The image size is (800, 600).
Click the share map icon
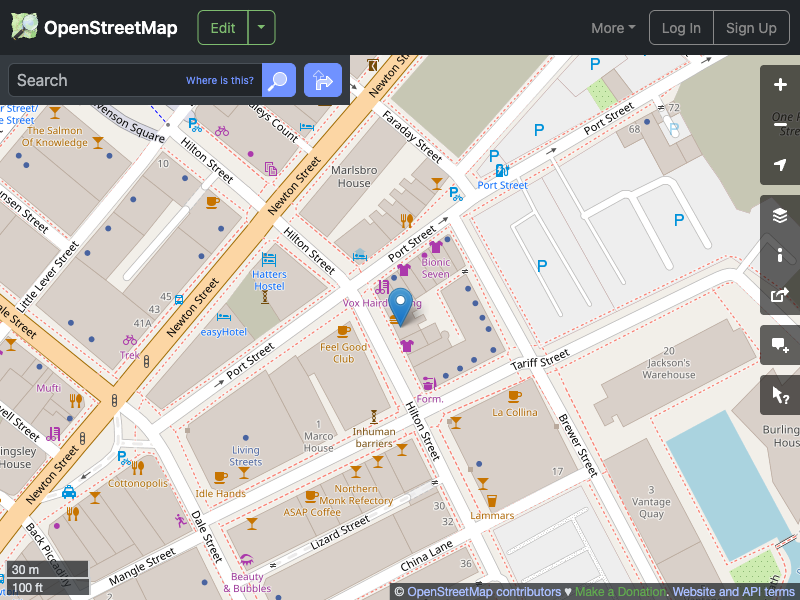tap(779, 295)
